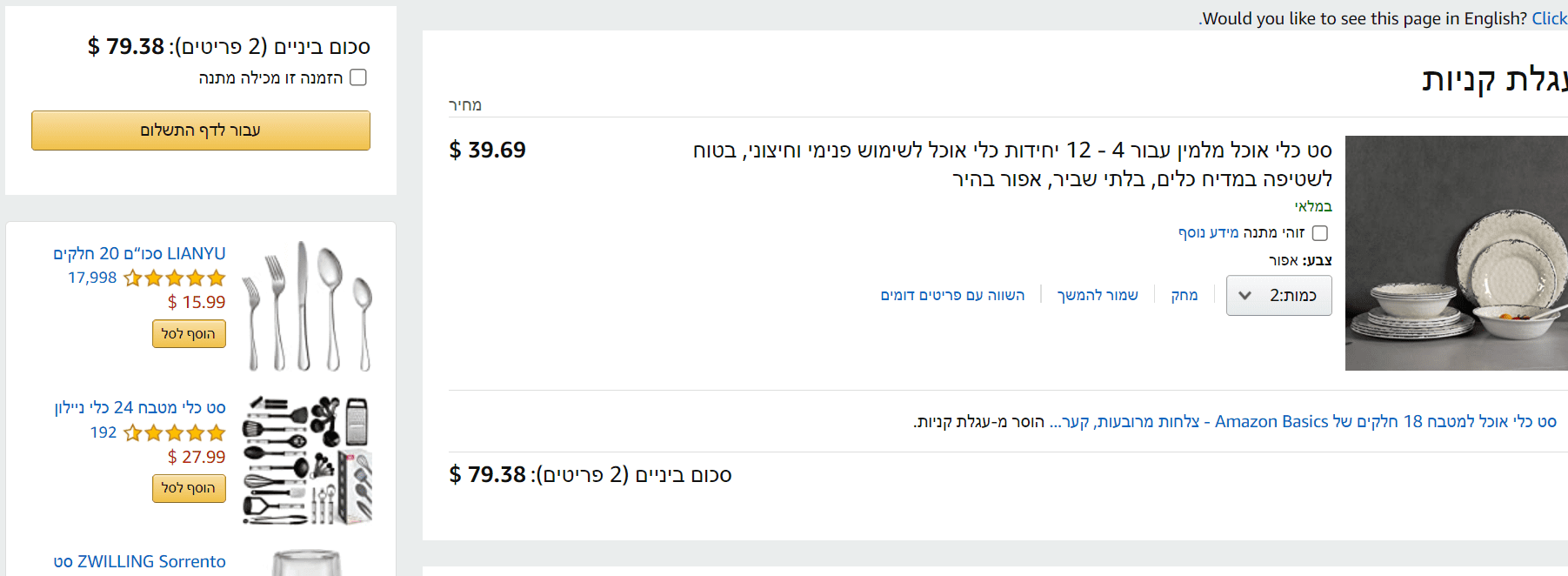Check the 'זוהי מתנה' gift checkbox for dinnerware
The width and height of the screenshot is (1568, 576).
(1319, 233)
